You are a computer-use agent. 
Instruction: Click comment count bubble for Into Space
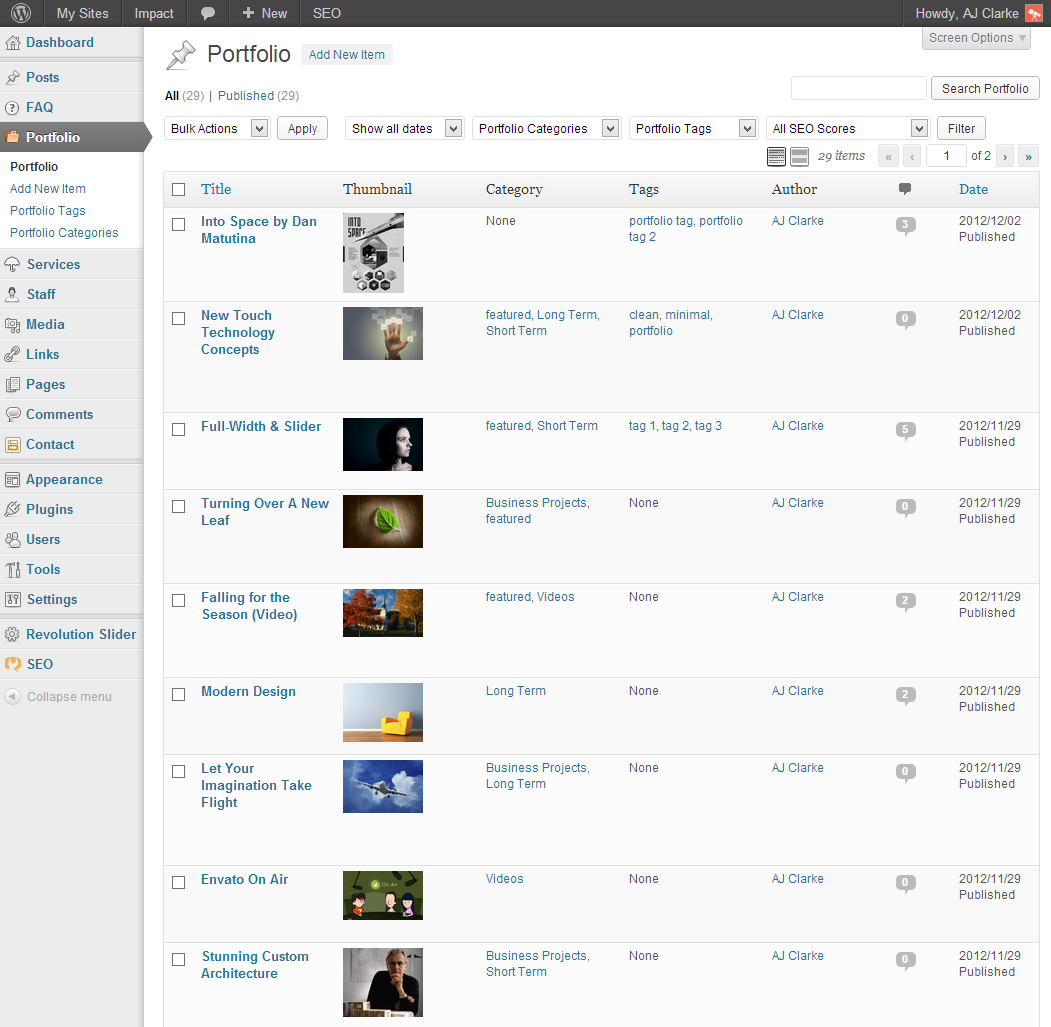905,226
